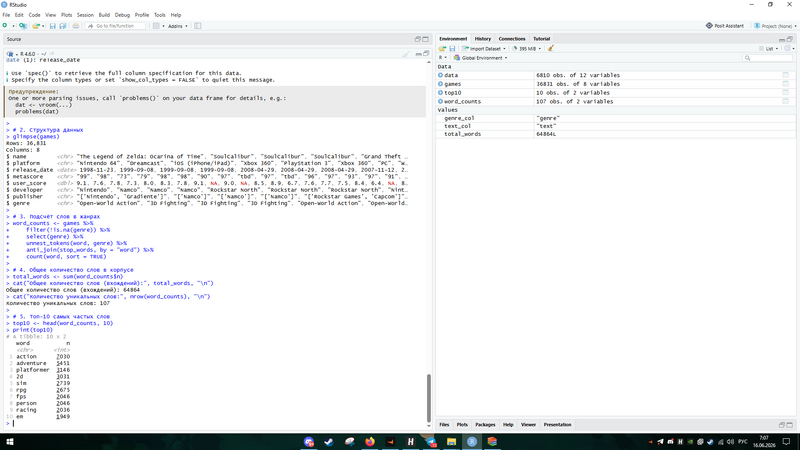Screen dimensions: 800x450
Task: Open Firefox from the taskbar
Action: (369, 442)
